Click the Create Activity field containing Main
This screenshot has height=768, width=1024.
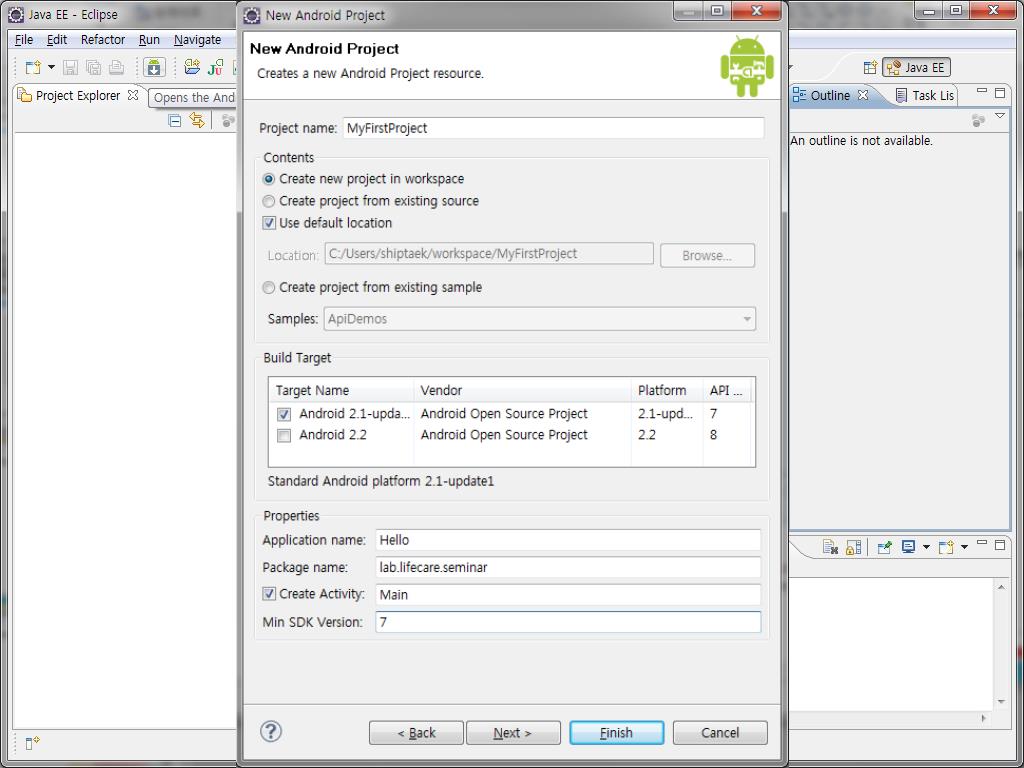point(568,595)
